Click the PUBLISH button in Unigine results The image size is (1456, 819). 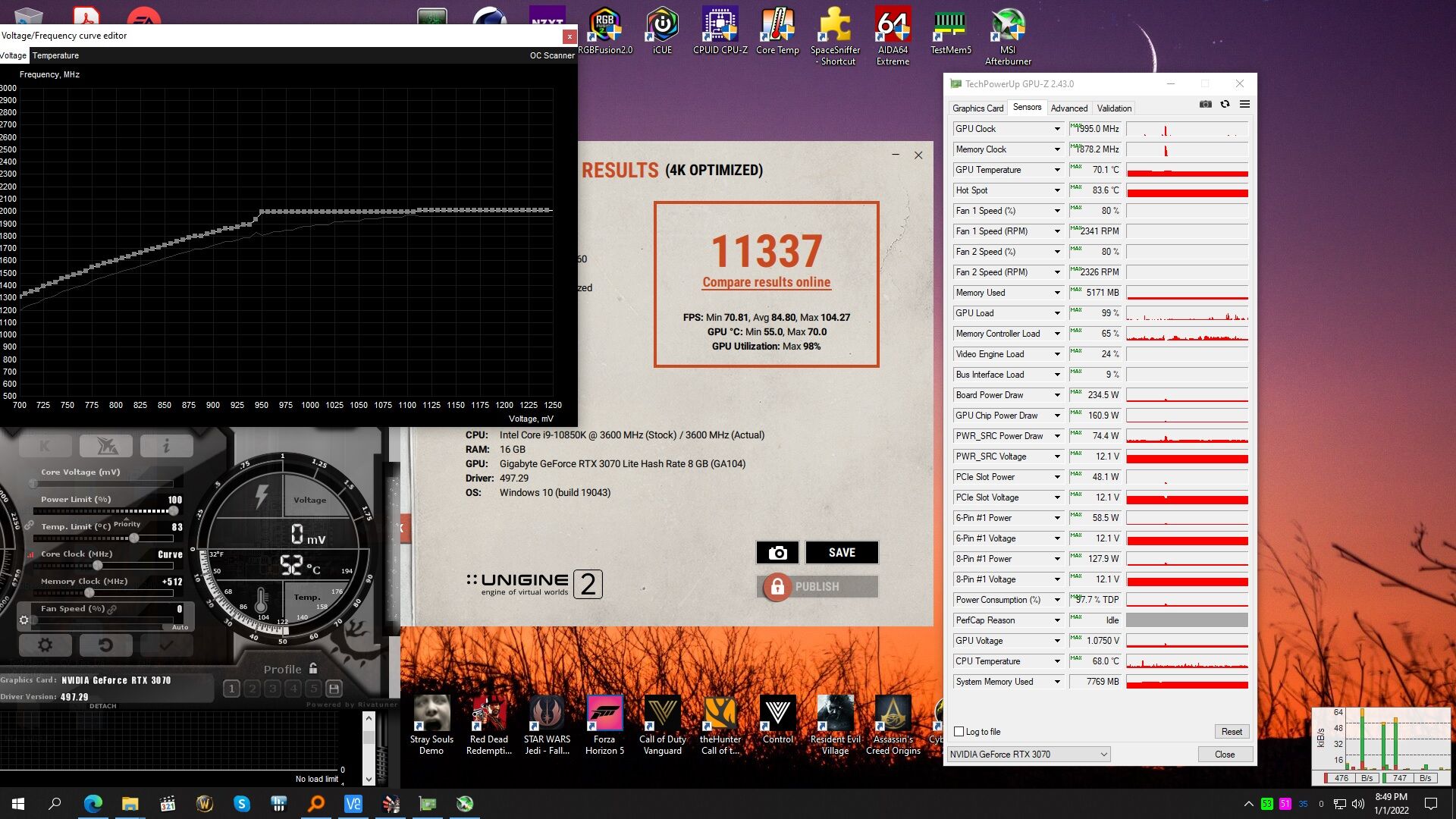coord(817,586)
